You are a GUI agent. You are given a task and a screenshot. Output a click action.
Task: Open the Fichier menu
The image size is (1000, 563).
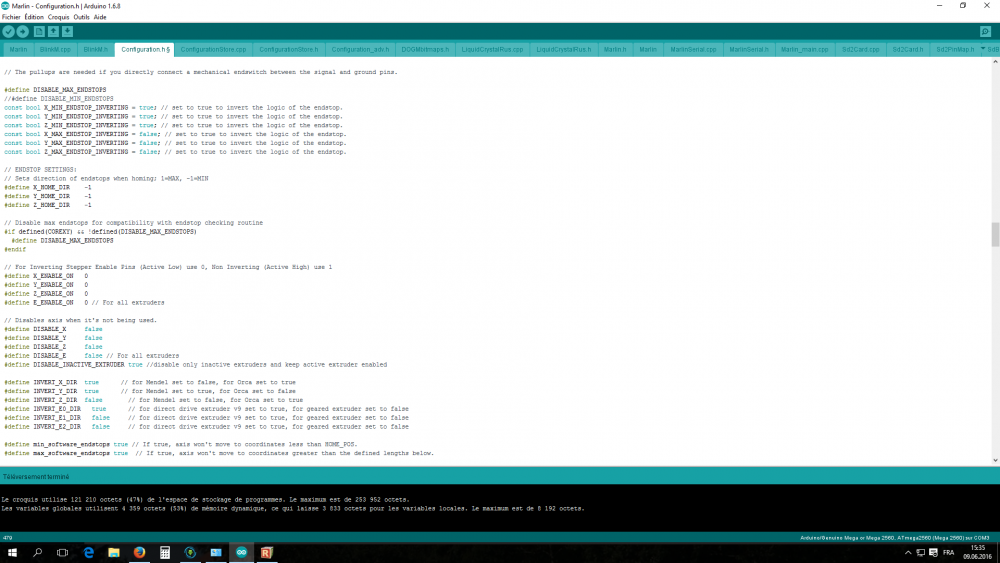coord(11,17)
